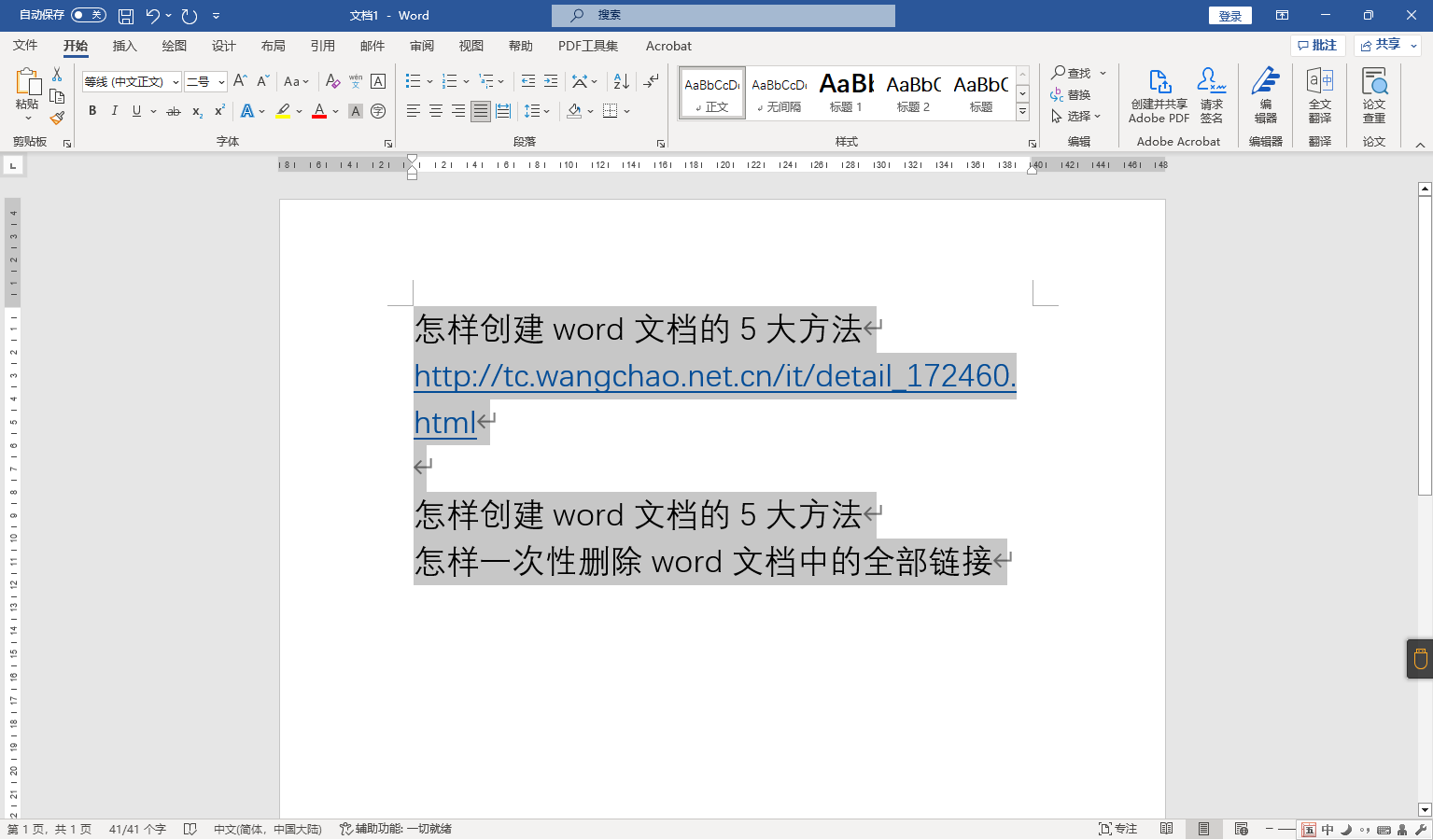The image size is (1433, 840).
Task: Toggle underline formatting
Action: tap(136, 111)
